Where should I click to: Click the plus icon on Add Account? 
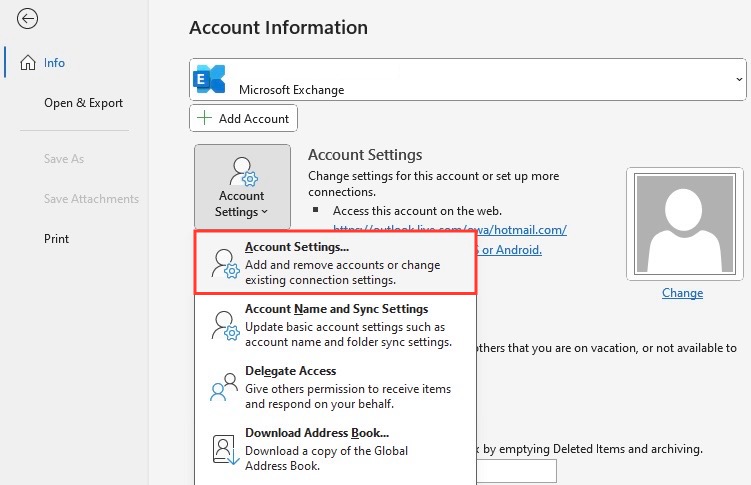(x=205, y=118)
